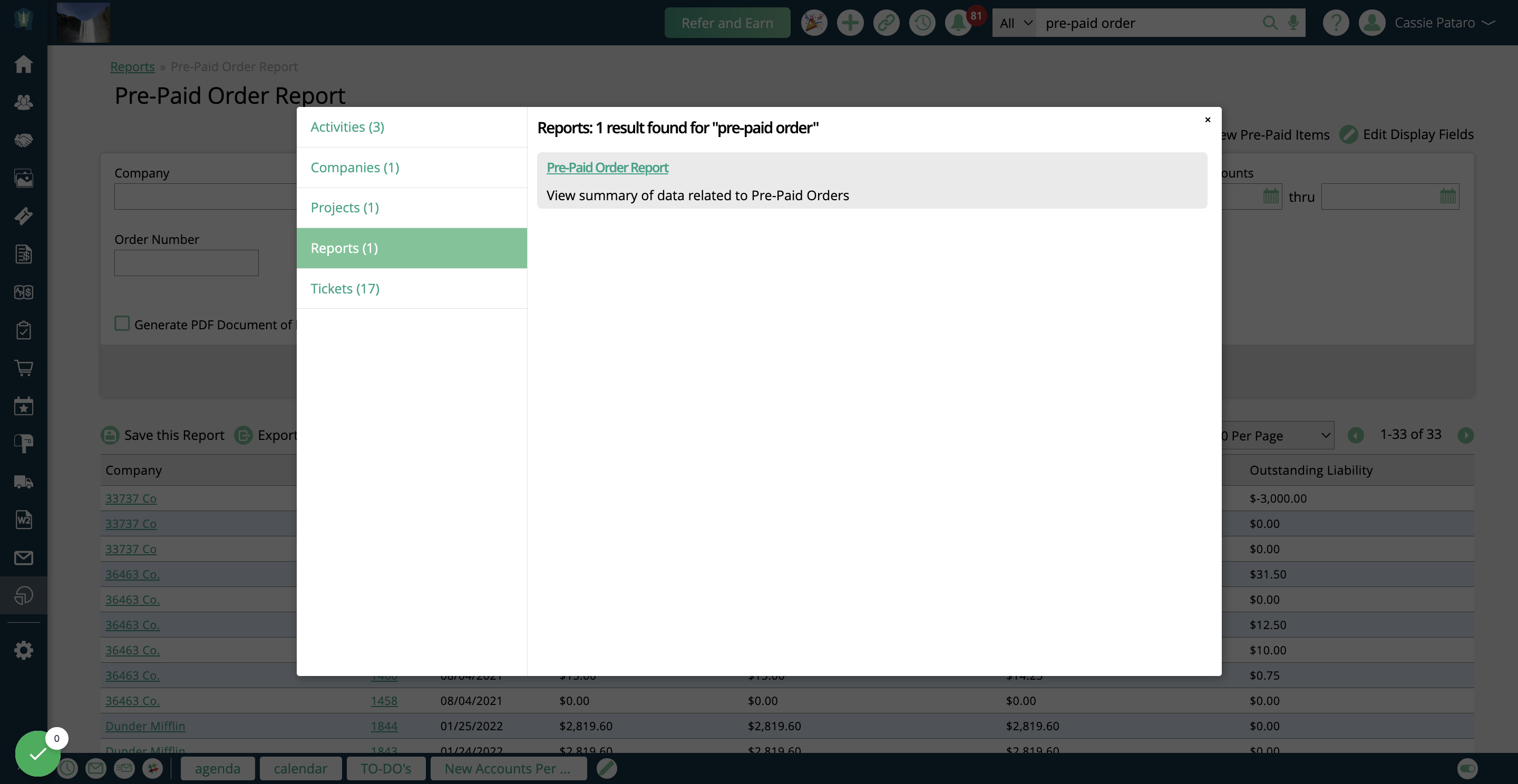The image size is (1518, 784).
Task: Close the search results popup
Action: [x=1207, y=120]
